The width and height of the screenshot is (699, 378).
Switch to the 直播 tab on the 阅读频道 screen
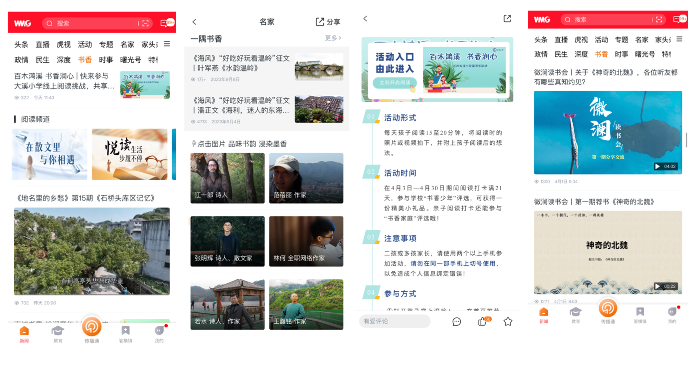click(x=42, y=44)
